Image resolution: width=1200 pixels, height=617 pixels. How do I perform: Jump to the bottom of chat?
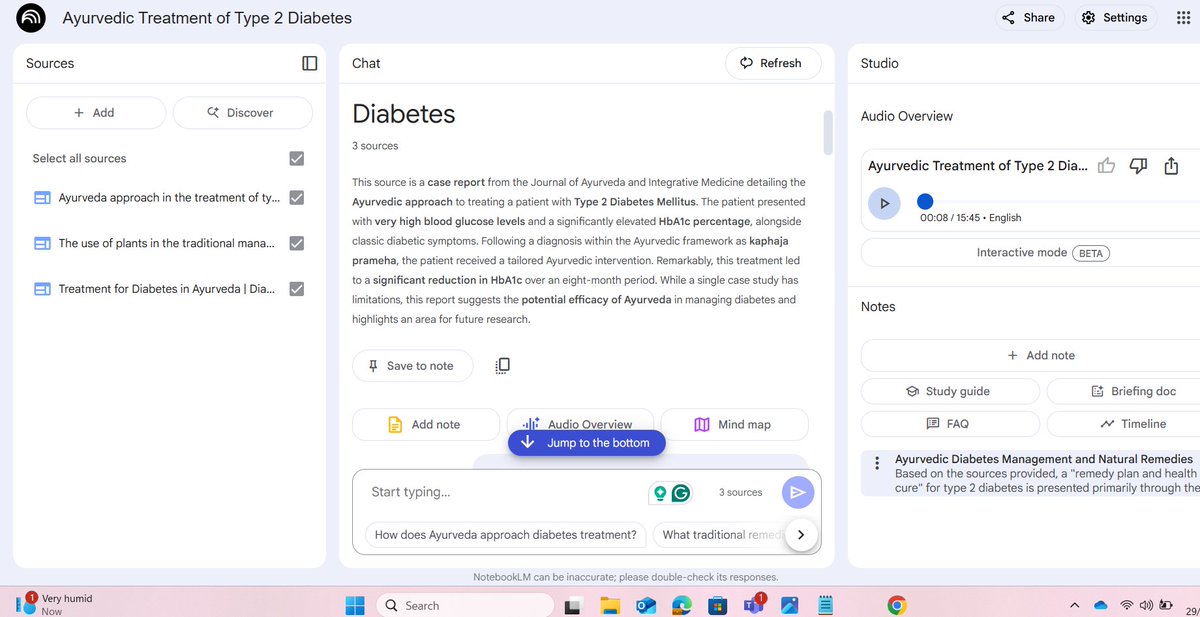tap(586, 443)
